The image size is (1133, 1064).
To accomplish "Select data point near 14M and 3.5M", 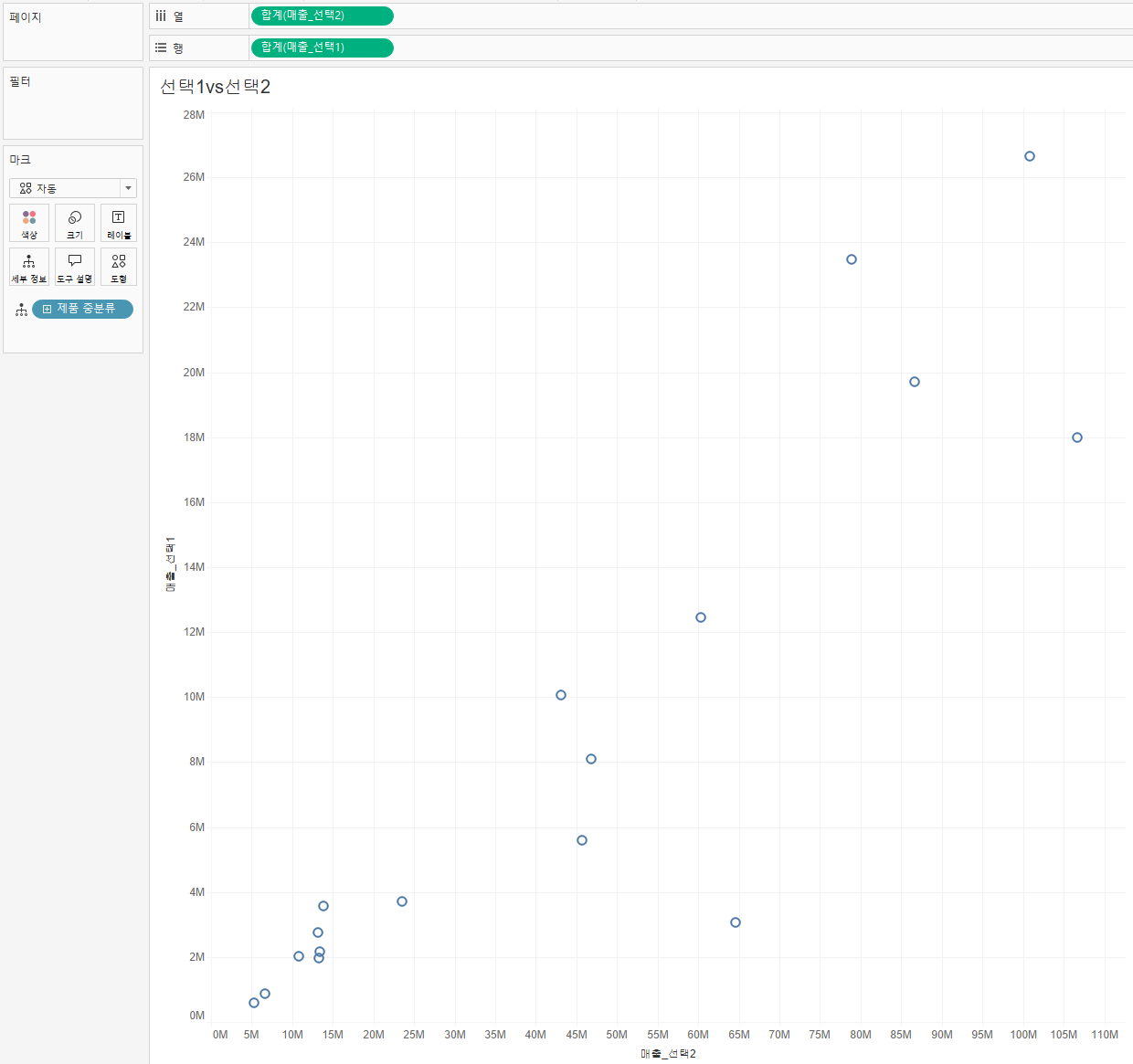I will pos(323,906).
